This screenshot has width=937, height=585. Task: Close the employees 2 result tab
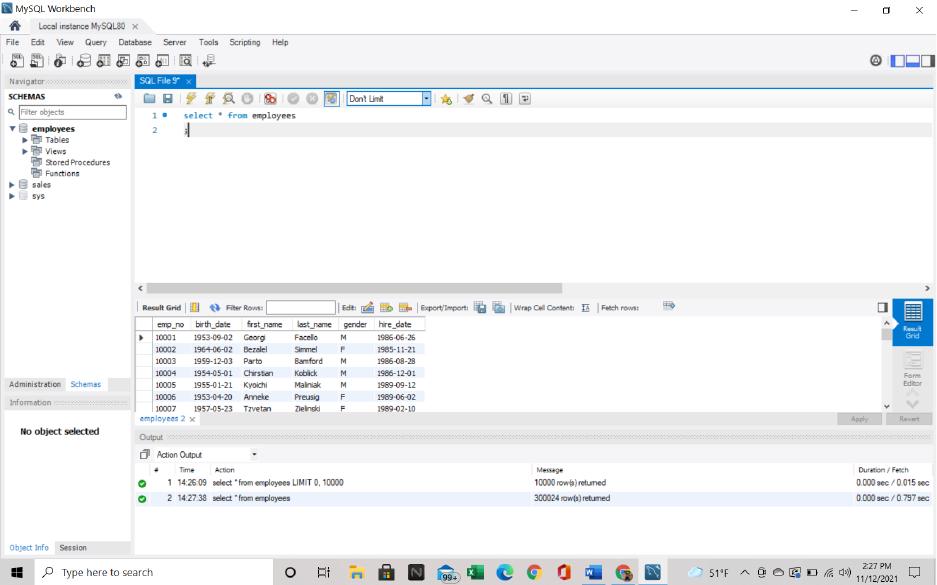192,419
